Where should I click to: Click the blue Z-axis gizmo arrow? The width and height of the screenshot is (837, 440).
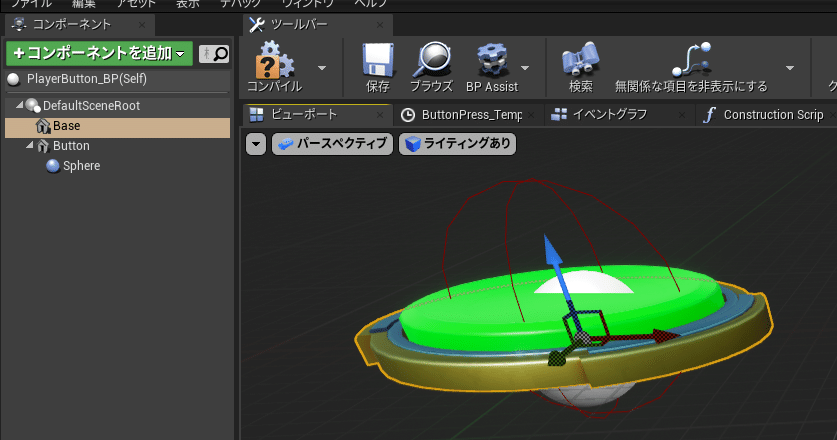point(553,253)
